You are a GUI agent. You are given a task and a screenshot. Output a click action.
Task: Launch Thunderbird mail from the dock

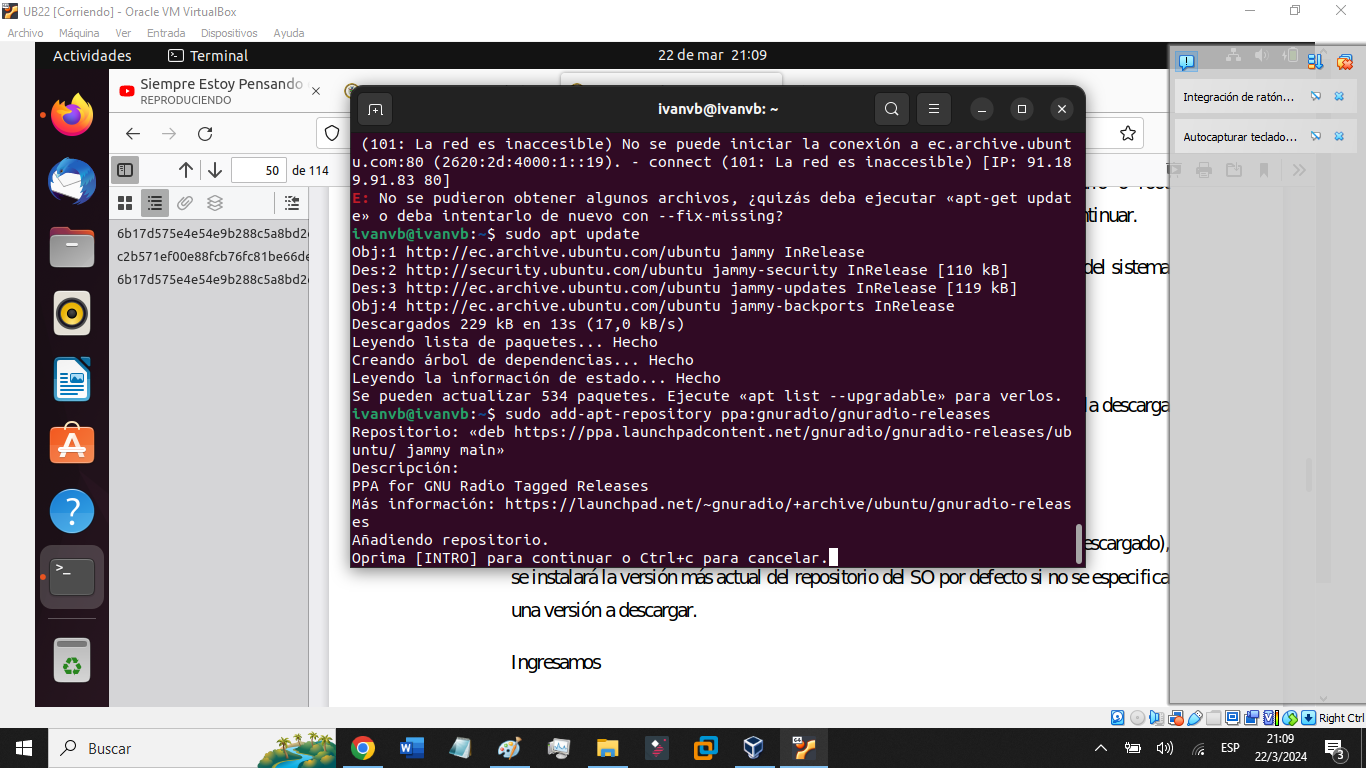pos(72,182)
